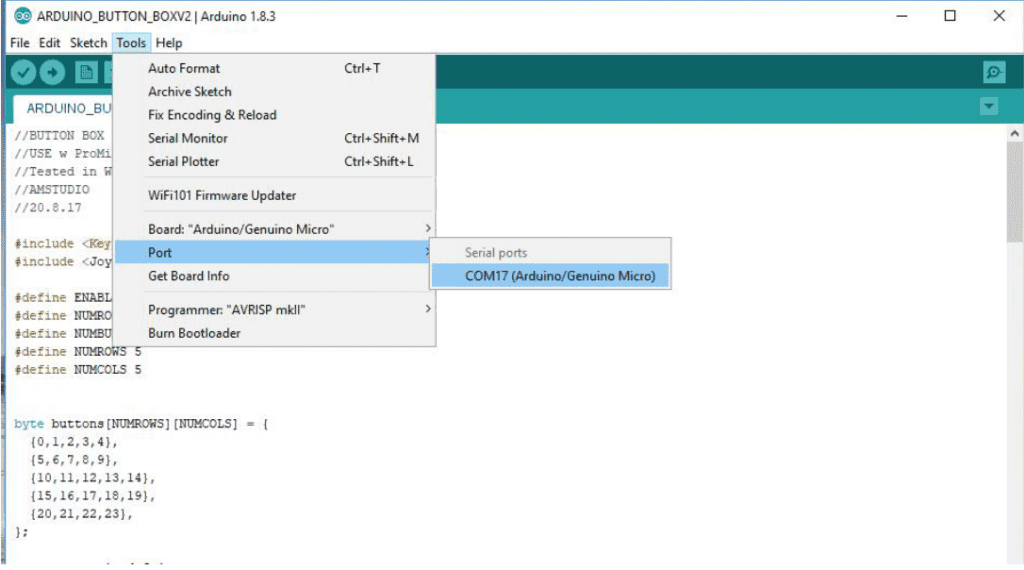This screenshot has width=1024, height=570.
Task: Open the File menu
Action: coord(20,43)
